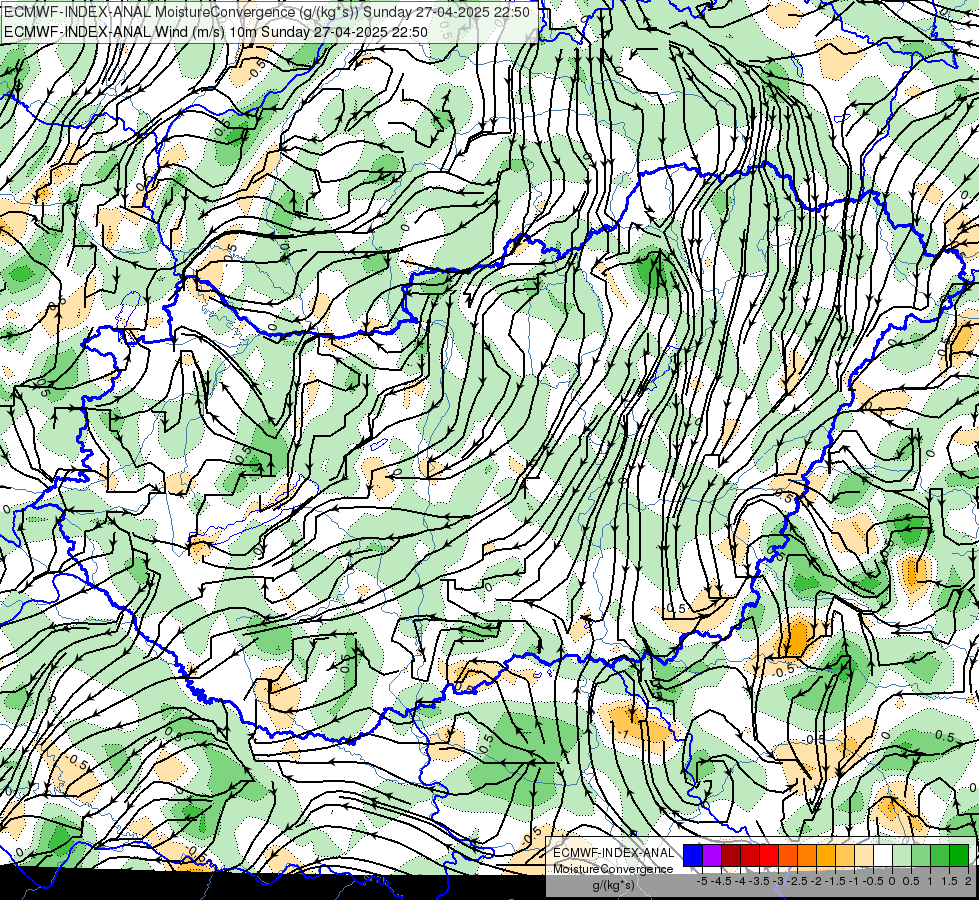The image size is (979, 900).
Task: Click the darkest green swatch before 2
Action: click(959, 855)
